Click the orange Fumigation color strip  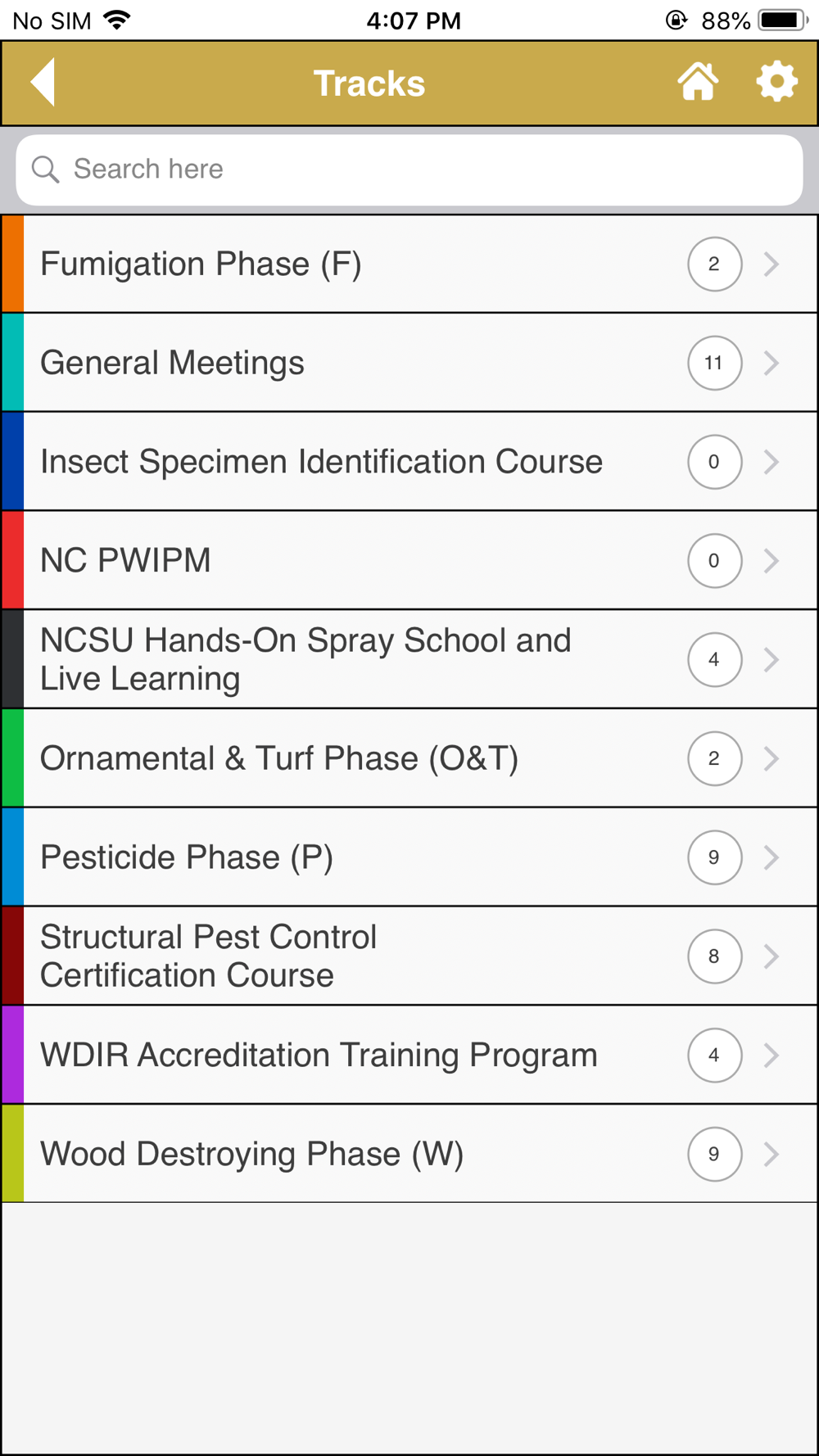pyautogui.click(x=13, y=264)
